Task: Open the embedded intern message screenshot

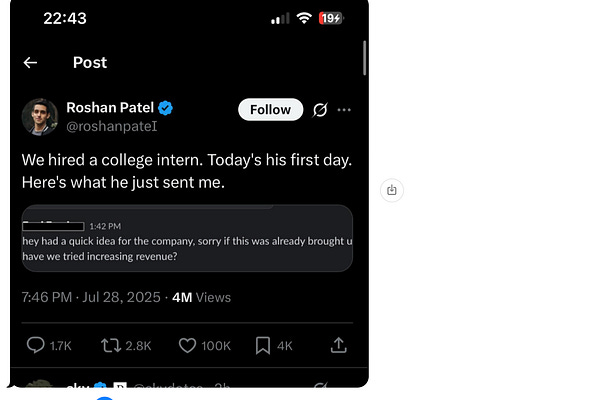Action: 187,238
